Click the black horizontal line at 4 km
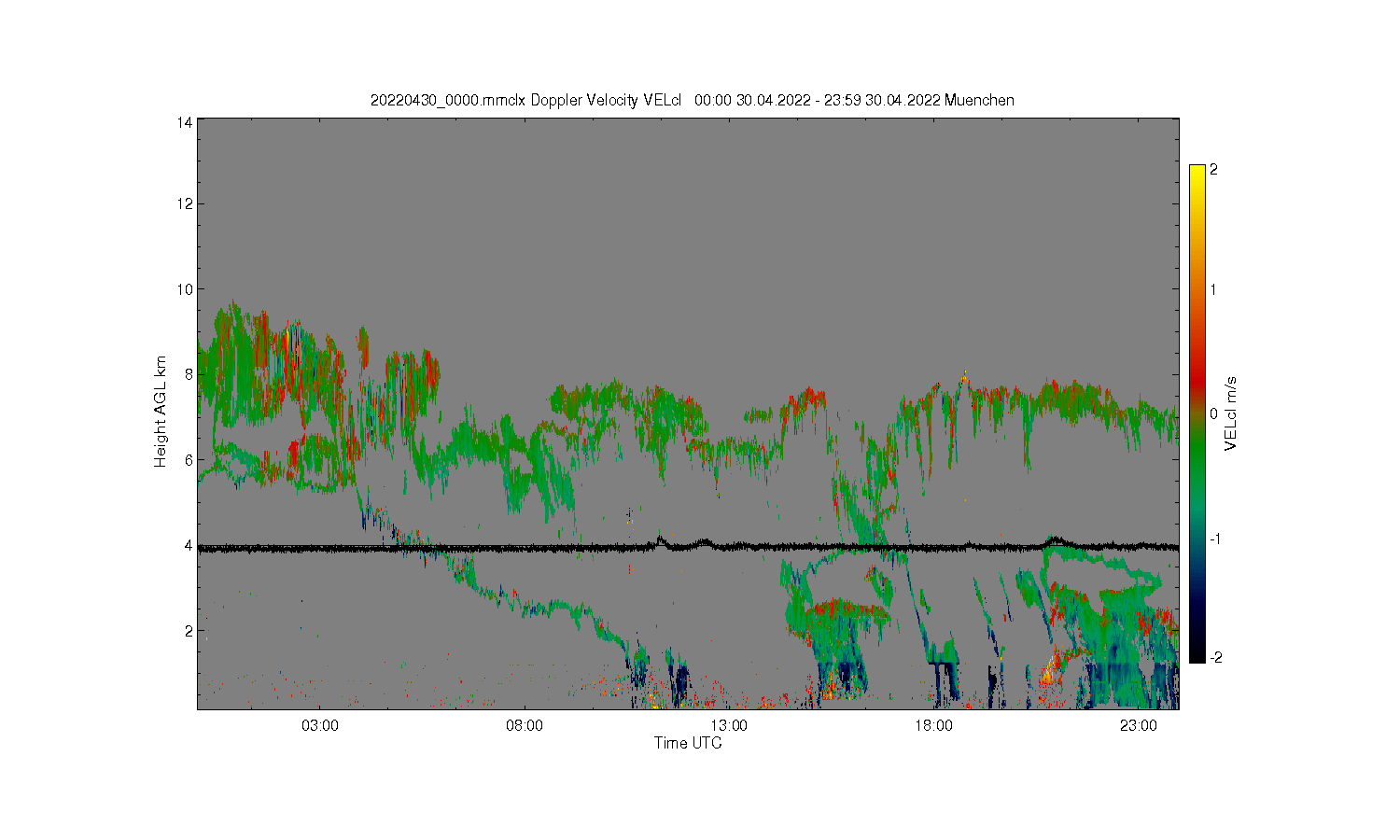 click(x=688, y=547)
